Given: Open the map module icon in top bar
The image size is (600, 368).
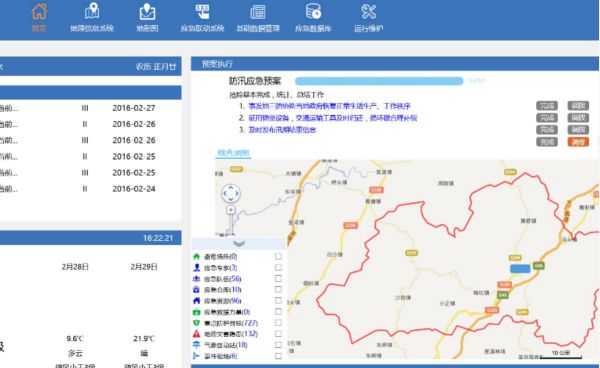Looking at the screenshot, I should (x=147, y=11).
